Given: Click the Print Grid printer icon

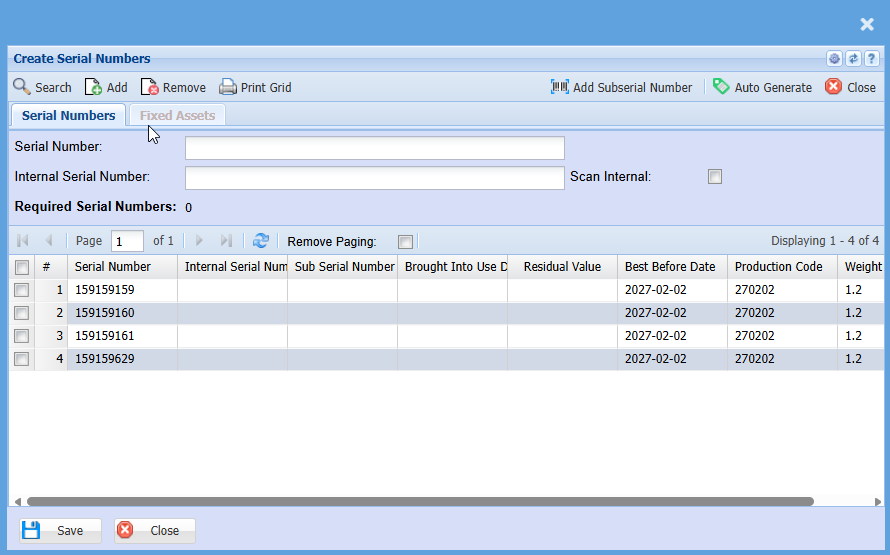Looking at the screenshot, I should click(228, 87).
